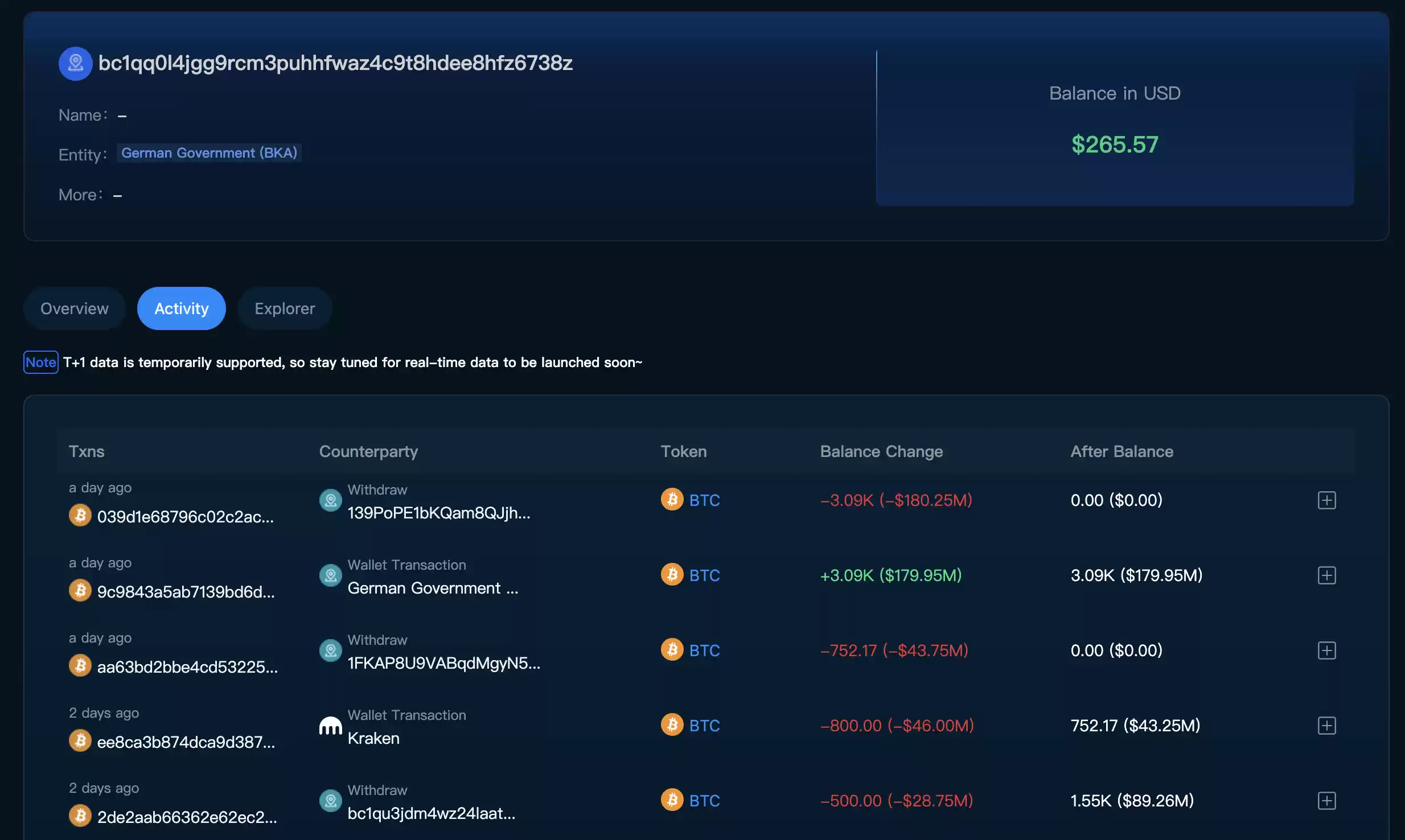Click wallet icon next to 139PoPE1bKQam8QJjh
This screenshot has height=840, width=1405.
pyautogui.click(x=330, y=500)
